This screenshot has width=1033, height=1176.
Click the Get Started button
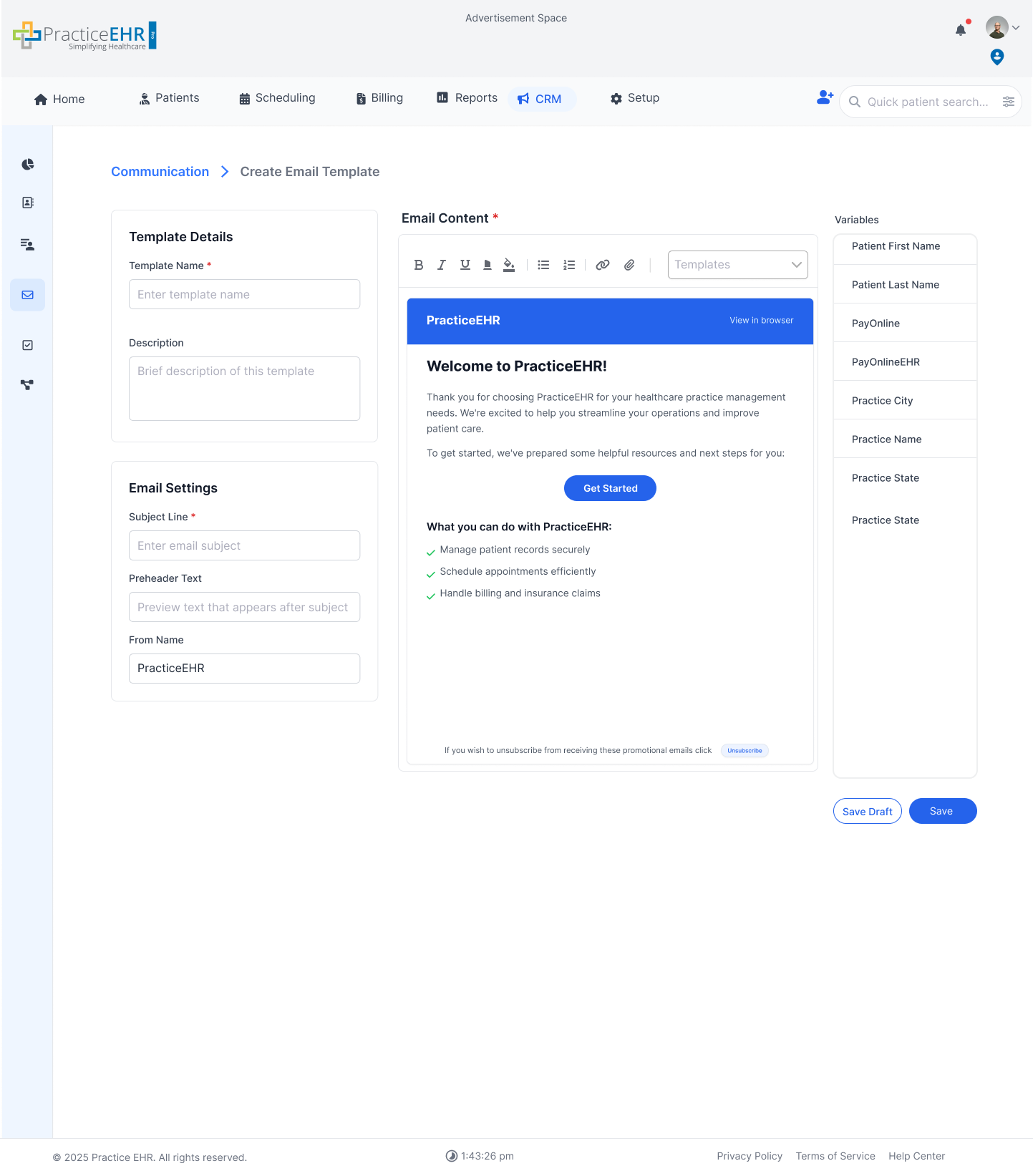point(610,488)
